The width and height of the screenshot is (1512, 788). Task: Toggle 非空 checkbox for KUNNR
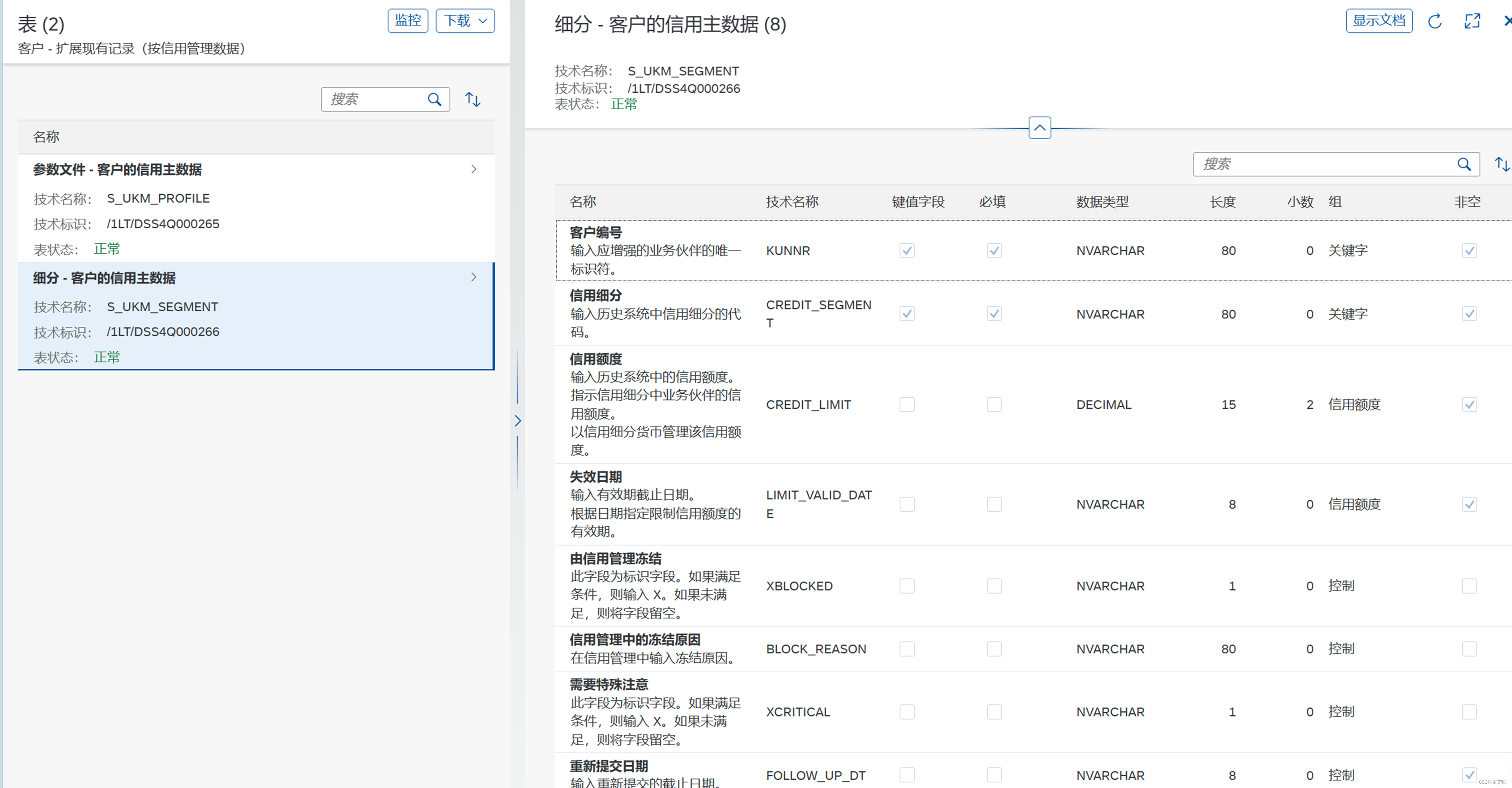[1469, 251]
